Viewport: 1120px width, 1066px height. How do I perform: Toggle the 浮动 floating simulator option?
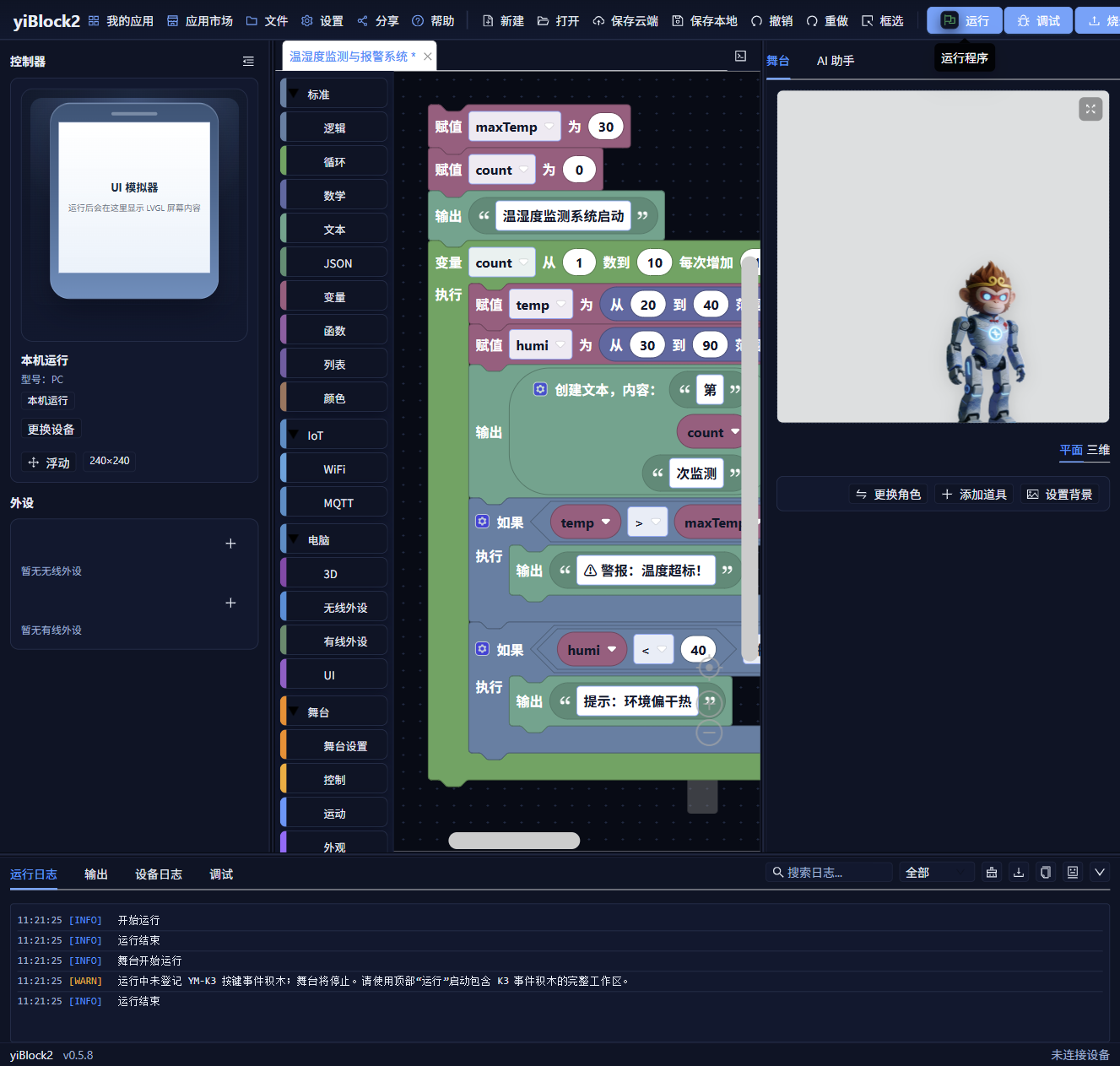point(49,463)
